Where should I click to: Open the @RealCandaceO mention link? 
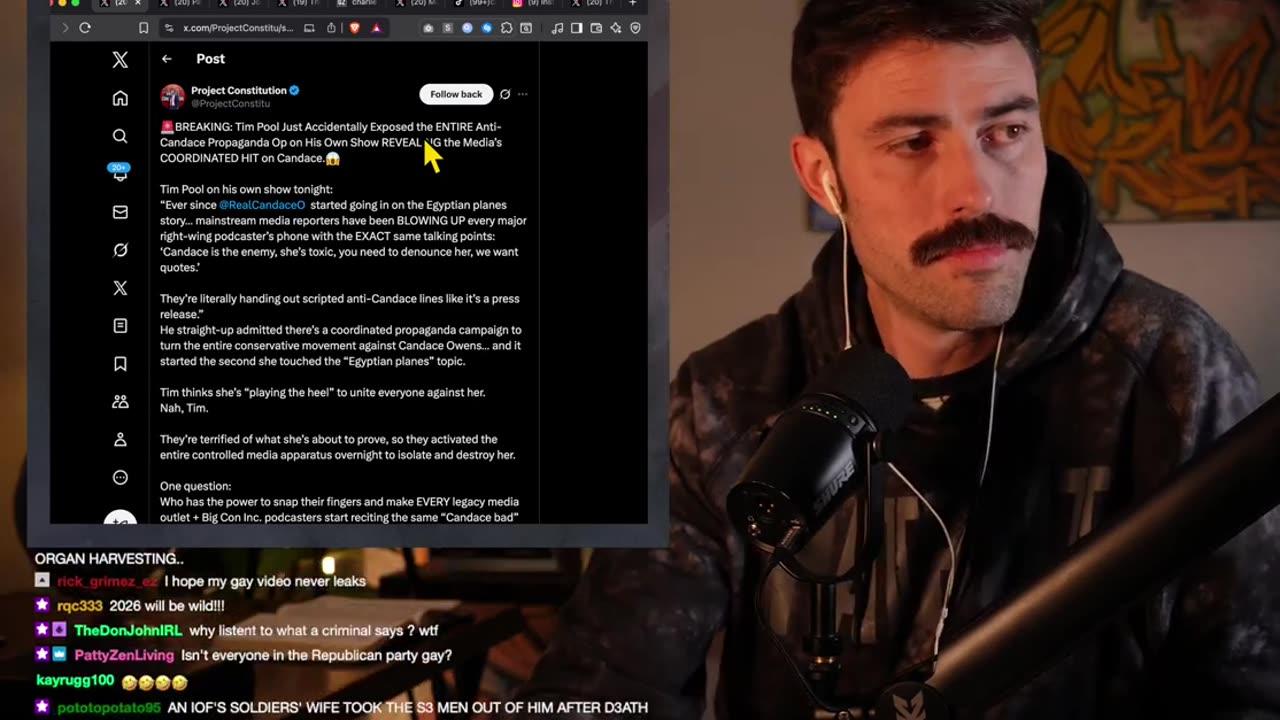(262, 205)
